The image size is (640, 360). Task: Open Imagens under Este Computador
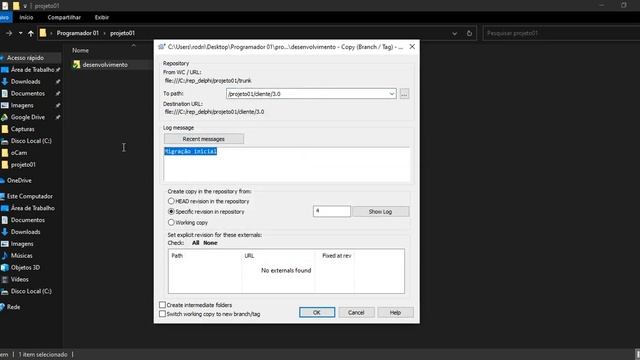coord(22,244)
